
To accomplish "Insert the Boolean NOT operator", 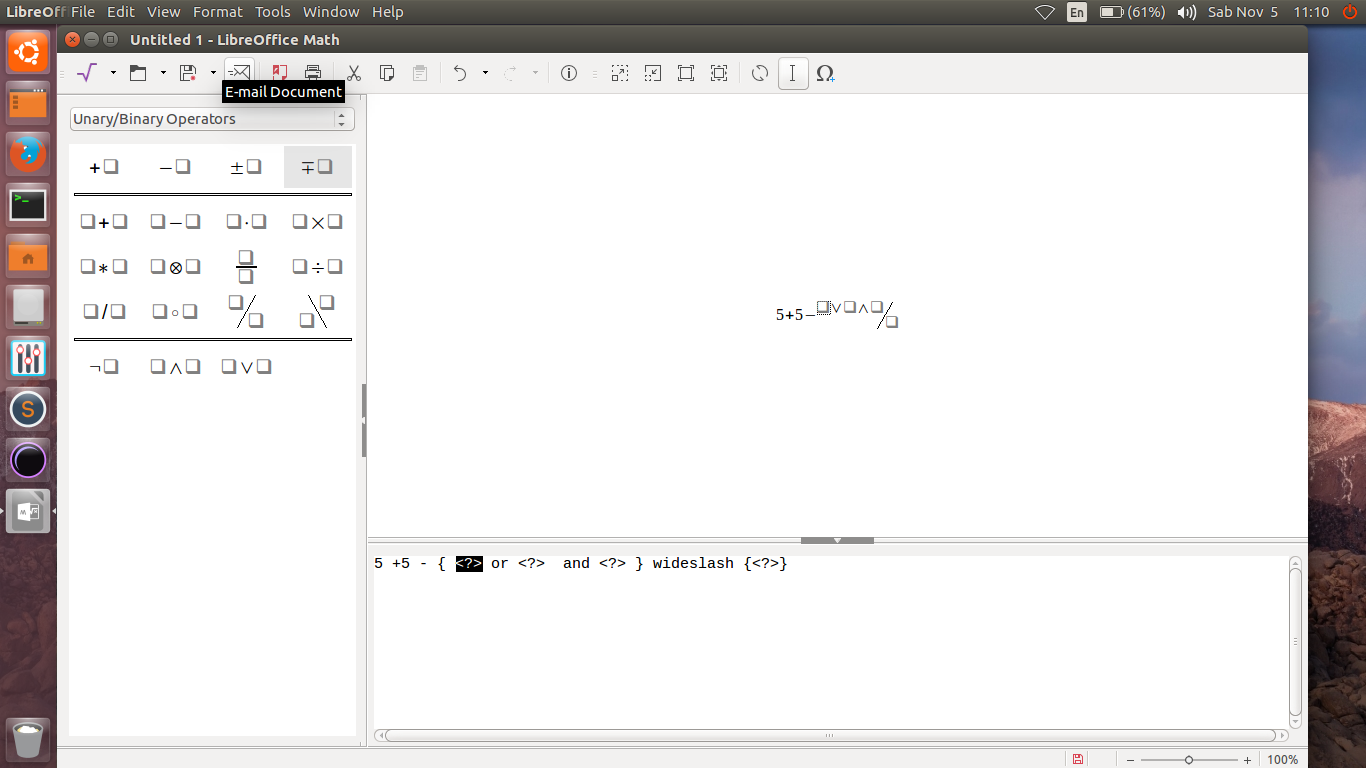I will point(104,367).
